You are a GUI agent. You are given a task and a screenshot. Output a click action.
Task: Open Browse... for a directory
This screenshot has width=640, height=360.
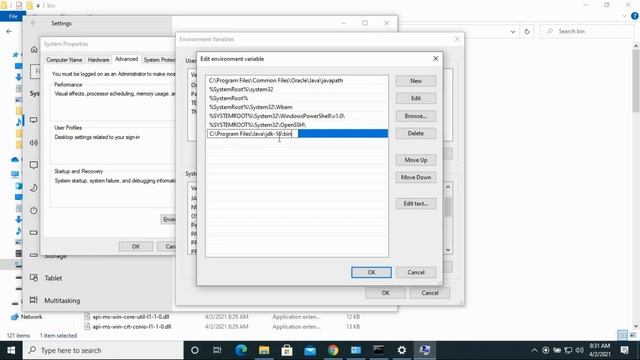pos(416,116)
